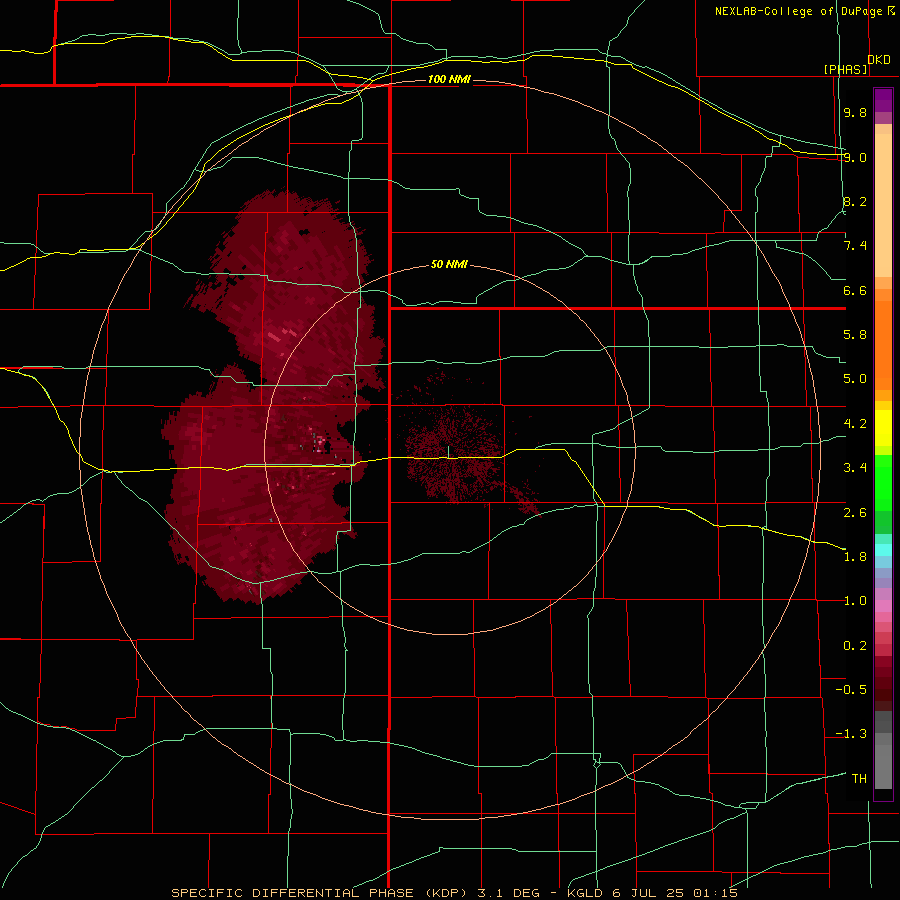The width and height of the screenshot is (900, 900).
Task: Click the 4.2 value on the color scale
Action: 855,424
